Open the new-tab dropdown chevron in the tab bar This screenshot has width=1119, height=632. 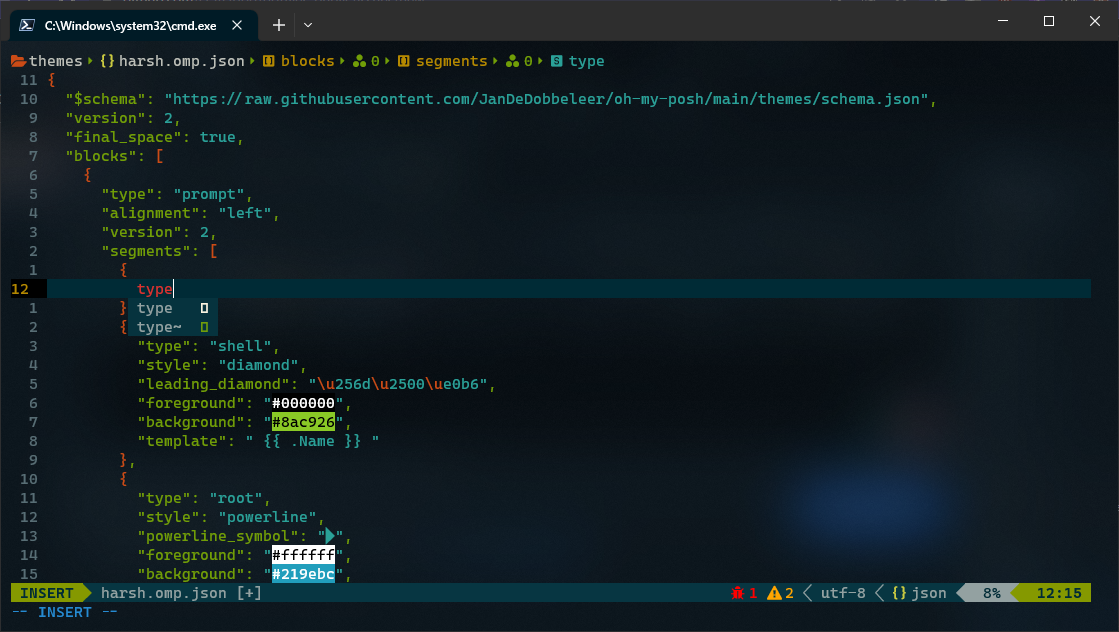click(307, 24)
